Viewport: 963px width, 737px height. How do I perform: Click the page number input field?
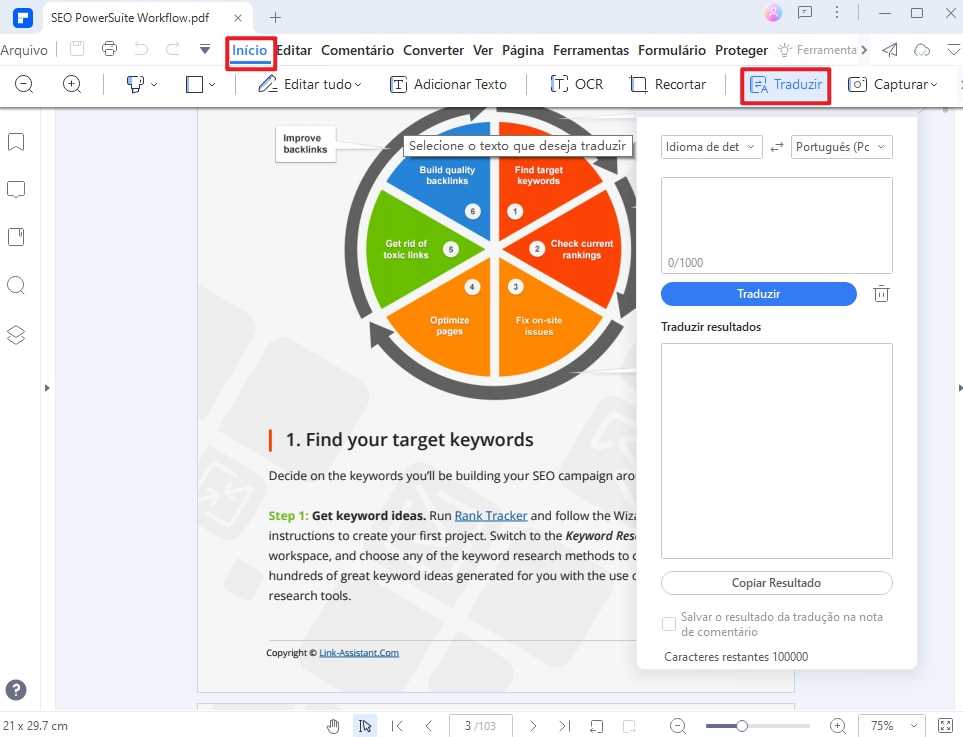pos(480,726)
